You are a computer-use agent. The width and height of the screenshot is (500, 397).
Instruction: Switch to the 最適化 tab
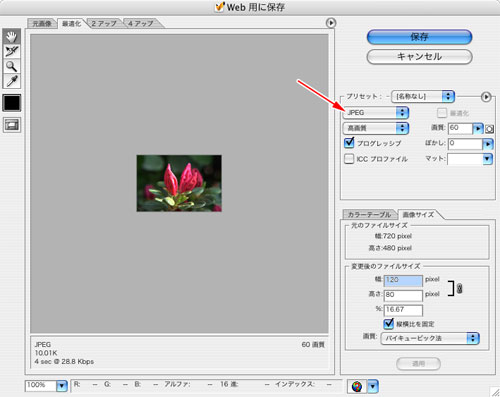tap(72, 24)
